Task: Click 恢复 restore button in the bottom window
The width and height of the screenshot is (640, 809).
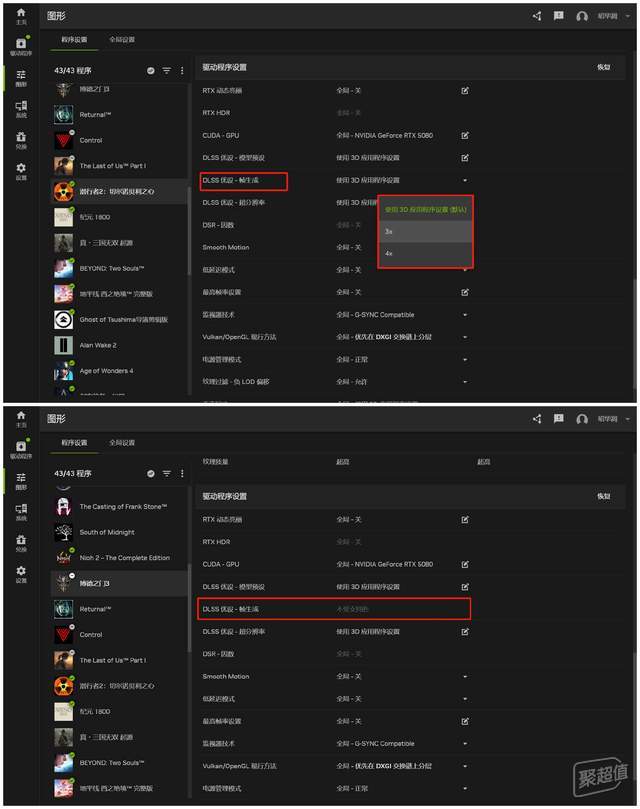Action: (x=603, y=496)
